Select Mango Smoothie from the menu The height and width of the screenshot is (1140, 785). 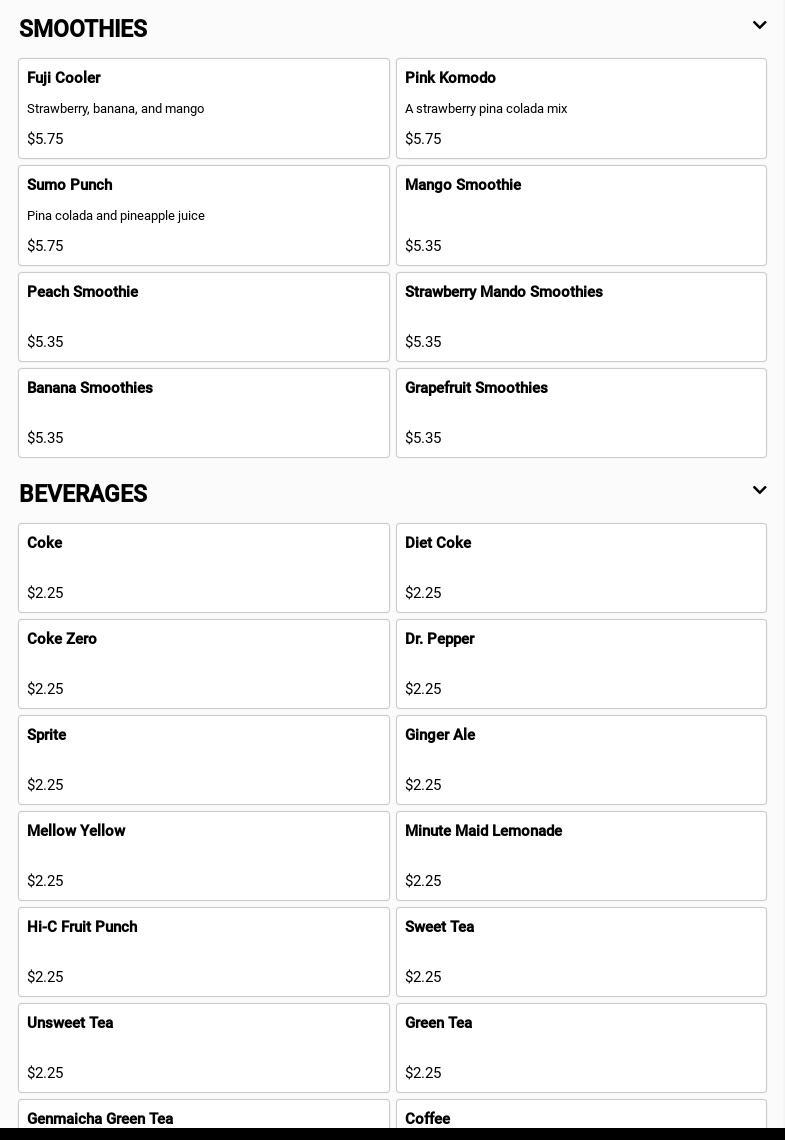tap(581, 215)
